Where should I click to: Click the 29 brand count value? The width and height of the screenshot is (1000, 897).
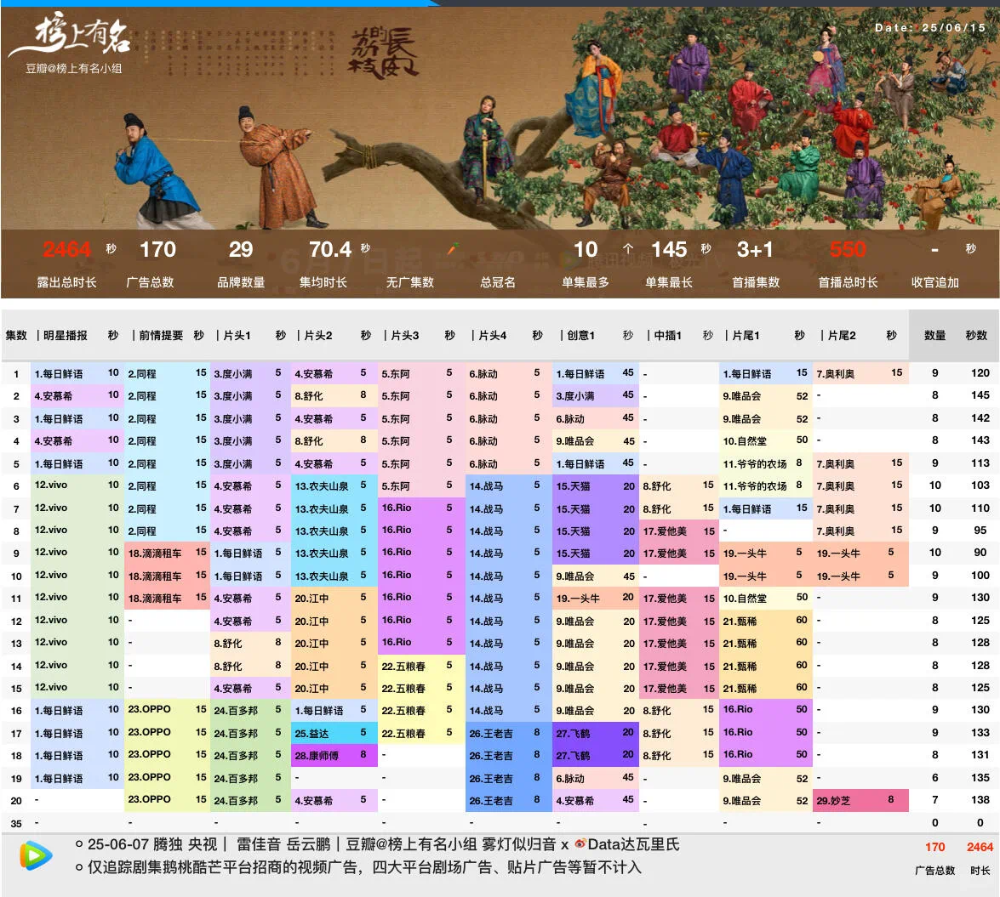pyautogui.click(x=240, y=249)
